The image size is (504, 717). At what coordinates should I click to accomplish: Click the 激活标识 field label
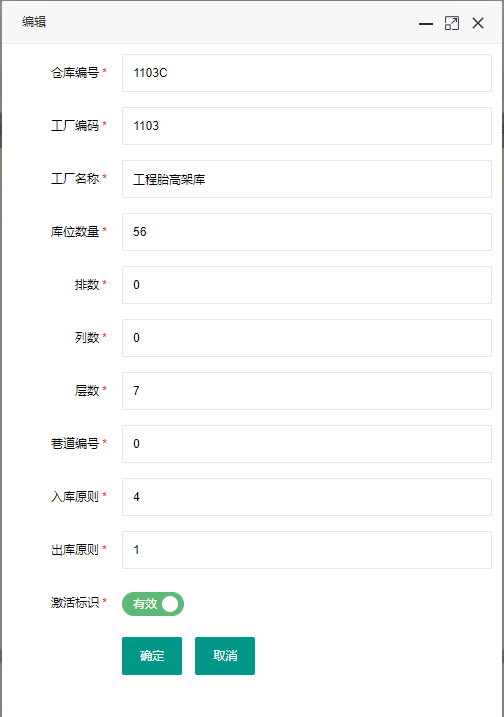tap(75, 603)
